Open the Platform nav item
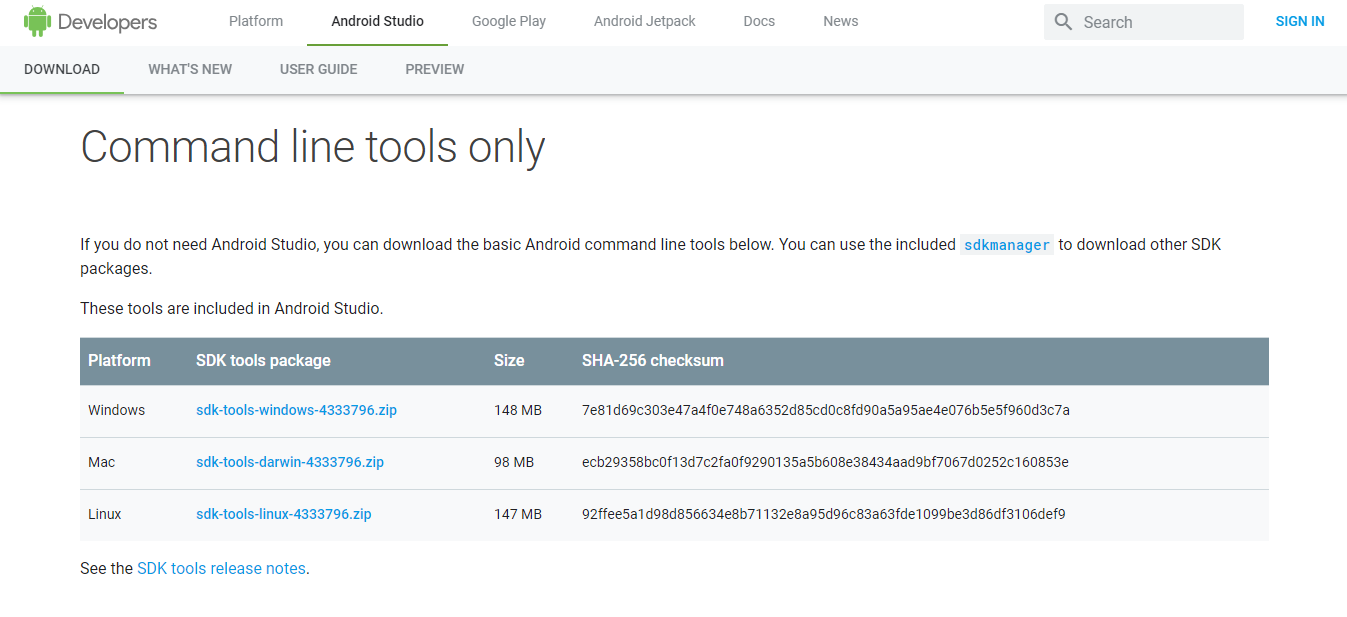This screenshot has width=1347, height=617. coord(256,21)
